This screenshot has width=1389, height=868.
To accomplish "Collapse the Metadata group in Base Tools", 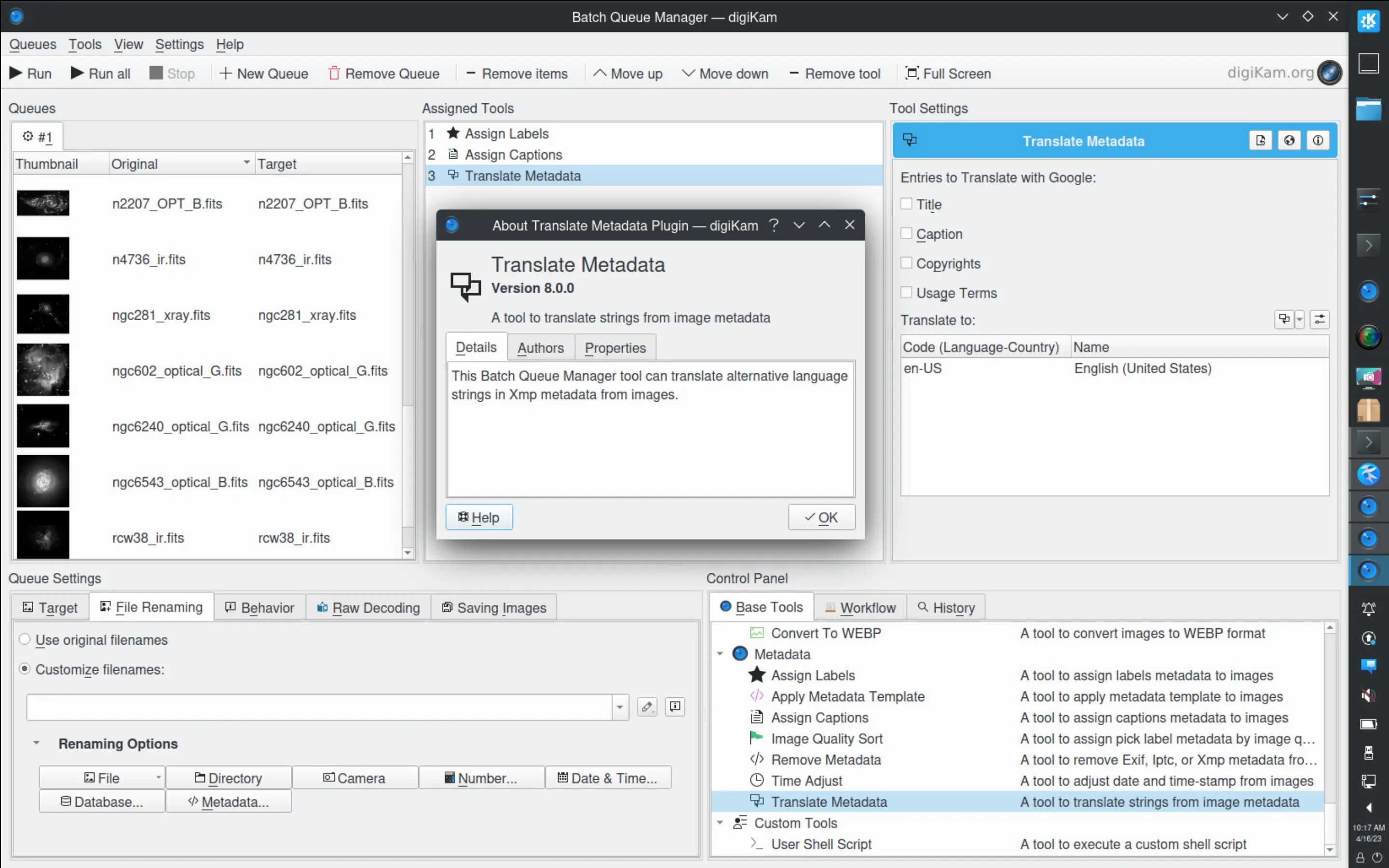I will point(721,653).
